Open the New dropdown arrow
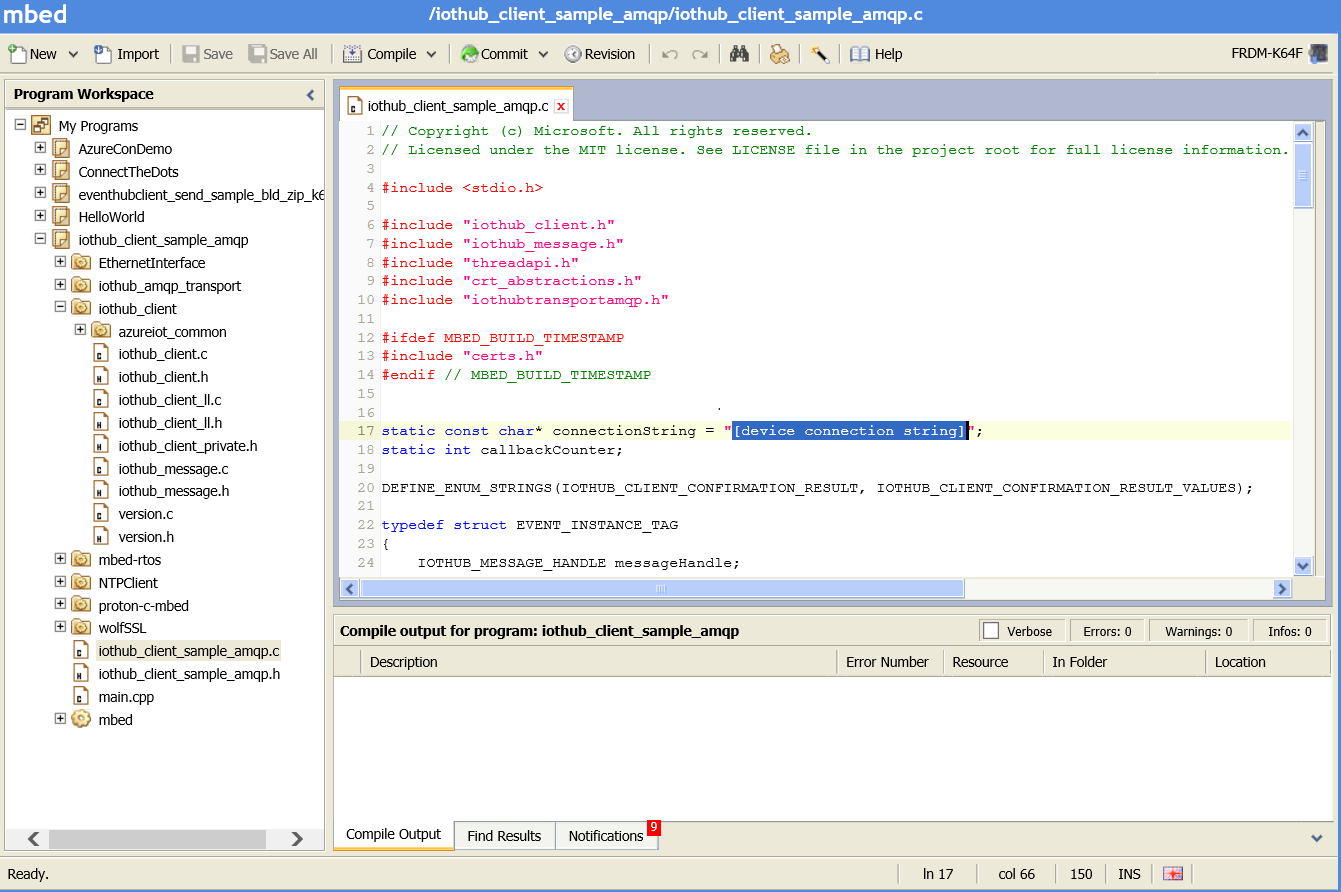Image resolution: width=1341 pixels, height=892 pixels. [x=73, y=54]
